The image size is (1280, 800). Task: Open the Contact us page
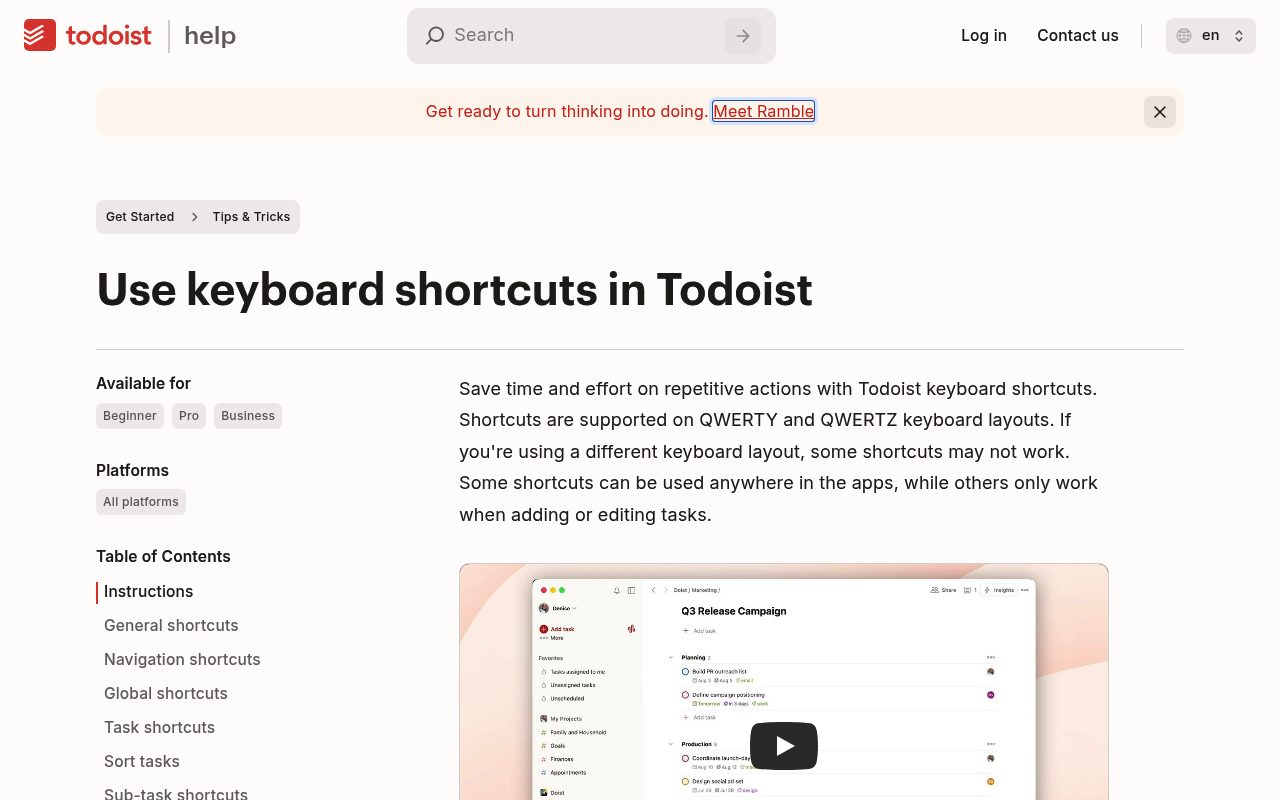click(x=1078, y=35)
